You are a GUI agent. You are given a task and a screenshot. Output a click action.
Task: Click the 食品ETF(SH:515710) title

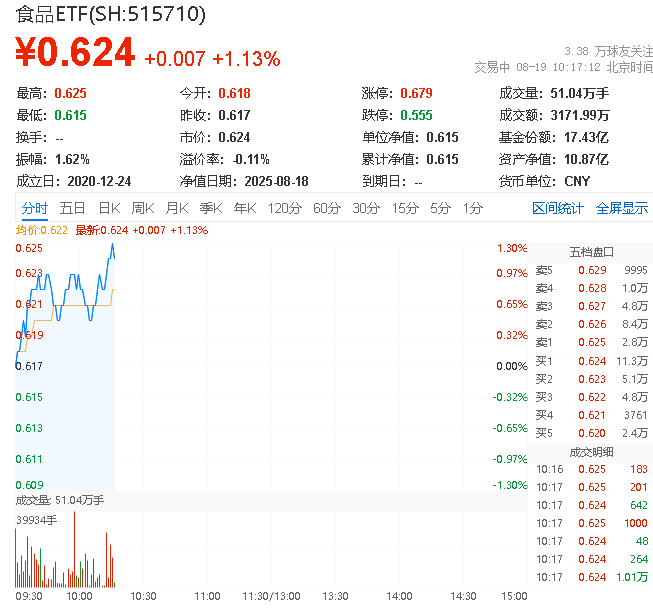tap(110, 14)
